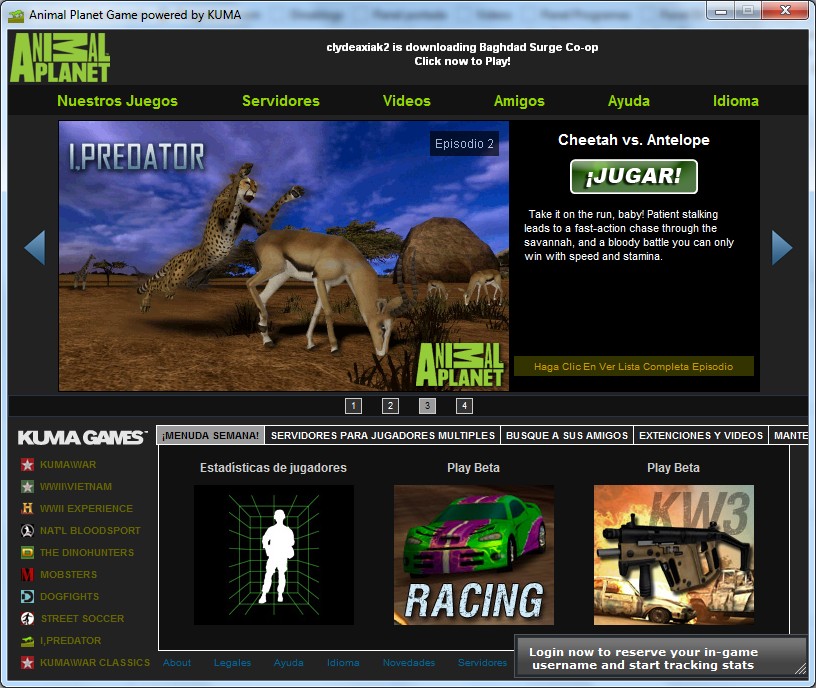The width and height of the screenshot is (816, 688).
Task: Click the Dogfights icon
Action: point(27,596)
